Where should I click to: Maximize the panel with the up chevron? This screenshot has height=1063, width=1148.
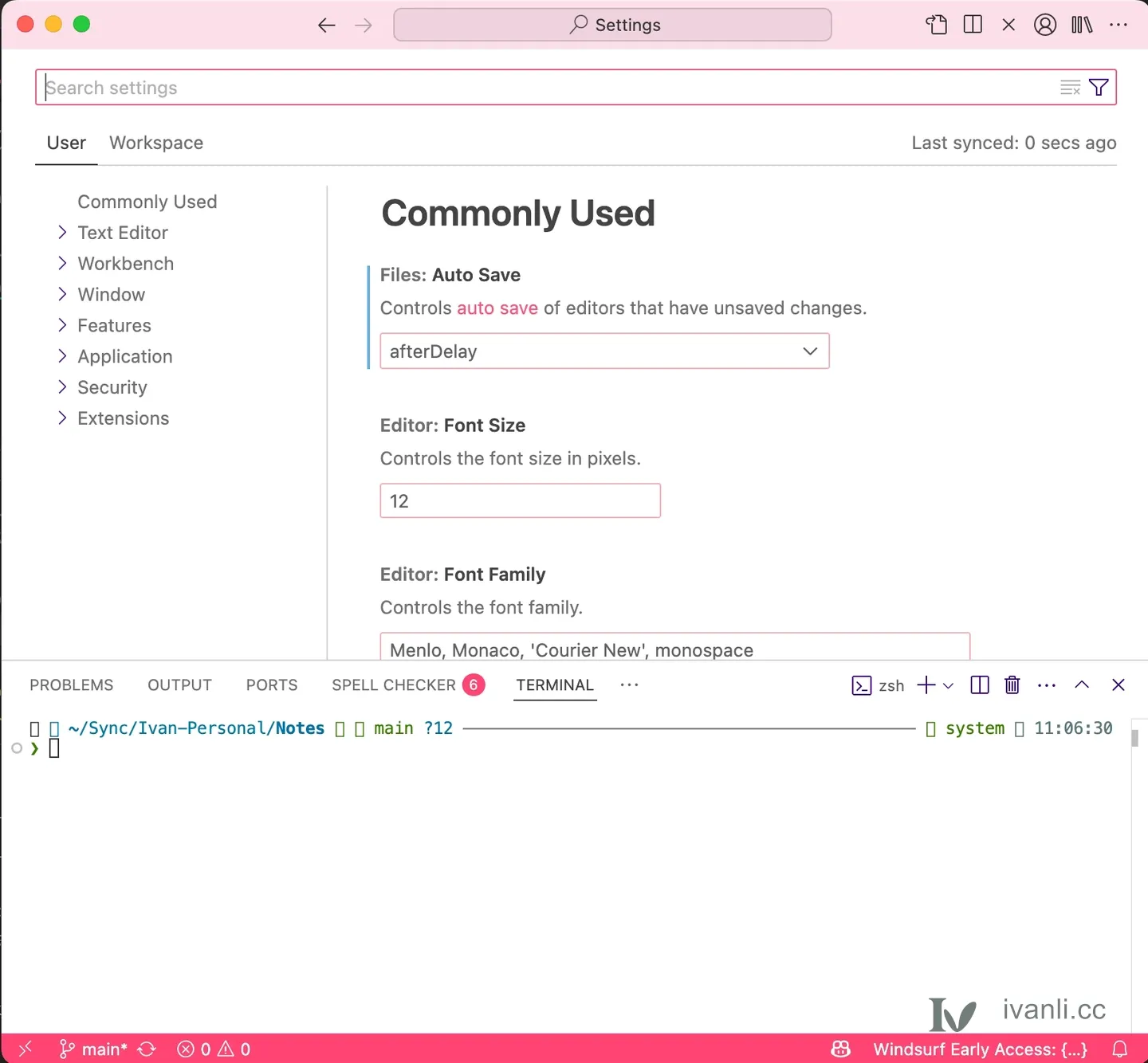pyautogui.click(x=1082, y=685)
